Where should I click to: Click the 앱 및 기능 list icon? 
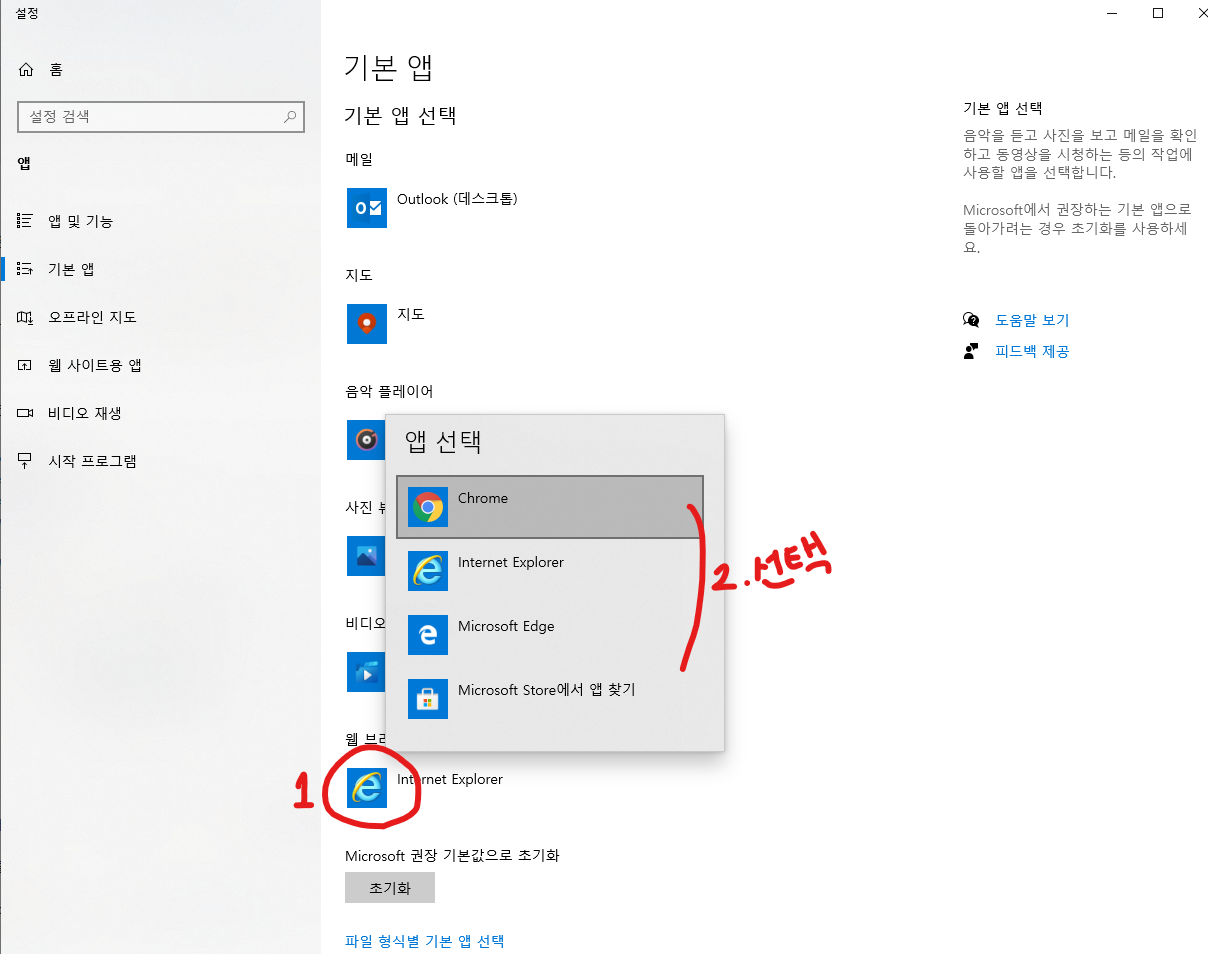tap(26, 221)
